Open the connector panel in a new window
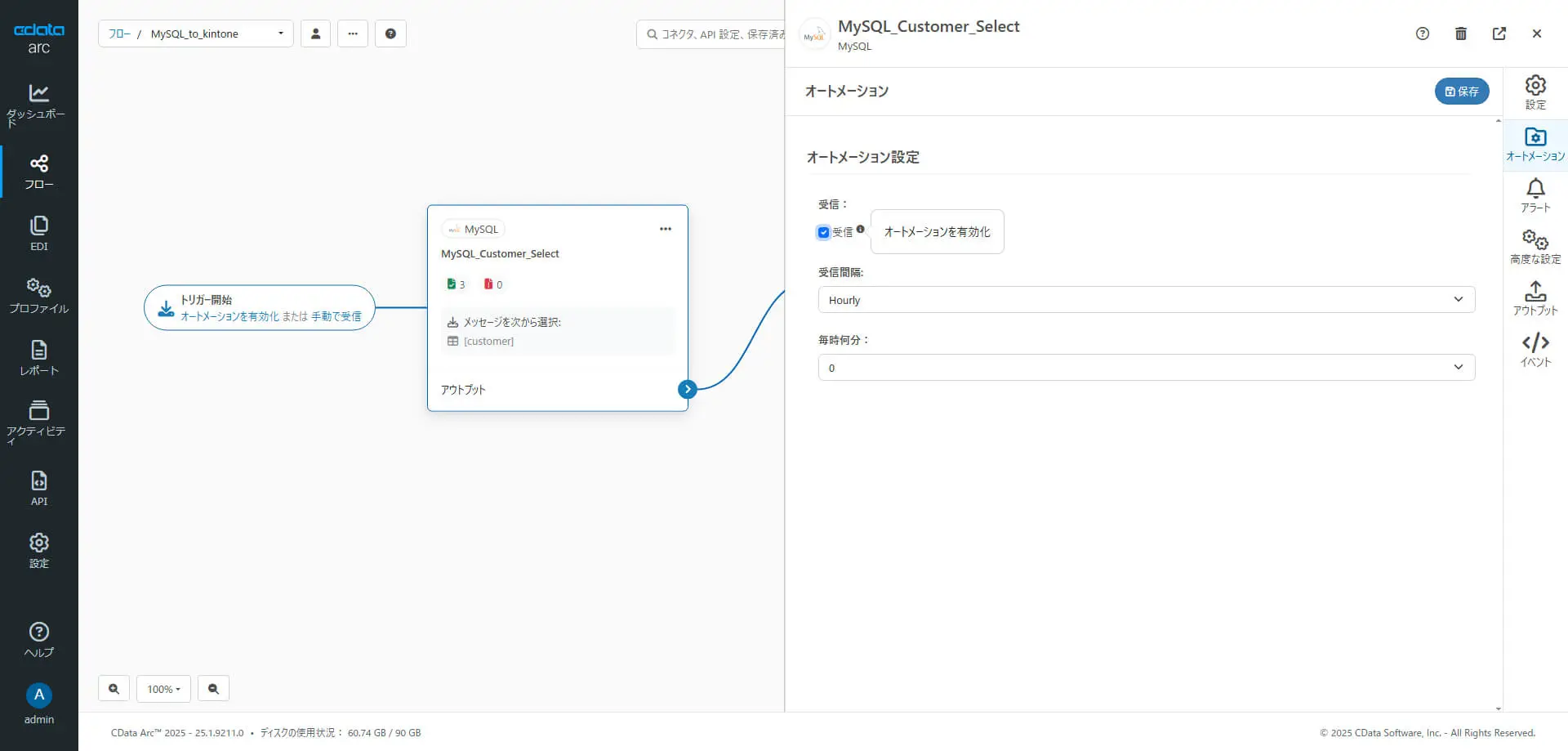The width and height of the screenshot is (1568, 751). pyautogui.click(x=1499, y=34)
